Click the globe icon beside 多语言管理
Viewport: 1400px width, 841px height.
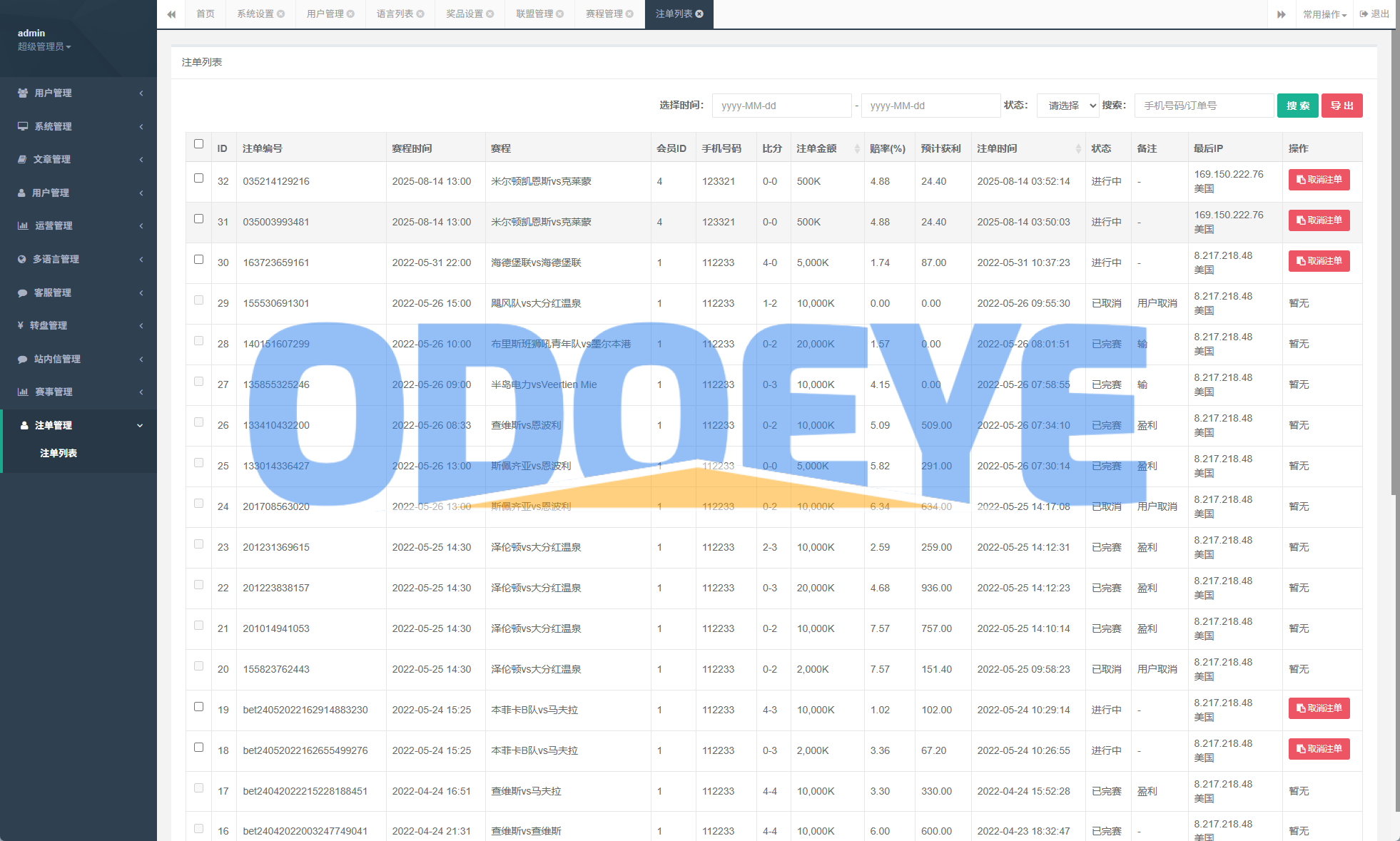coord(22,259)
